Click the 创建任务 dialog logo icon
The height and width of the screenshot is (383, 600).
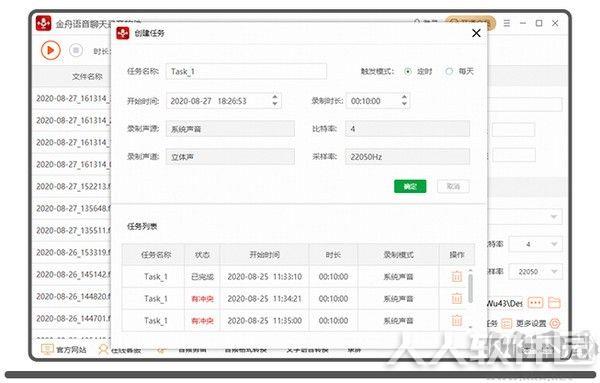(123, 33)
